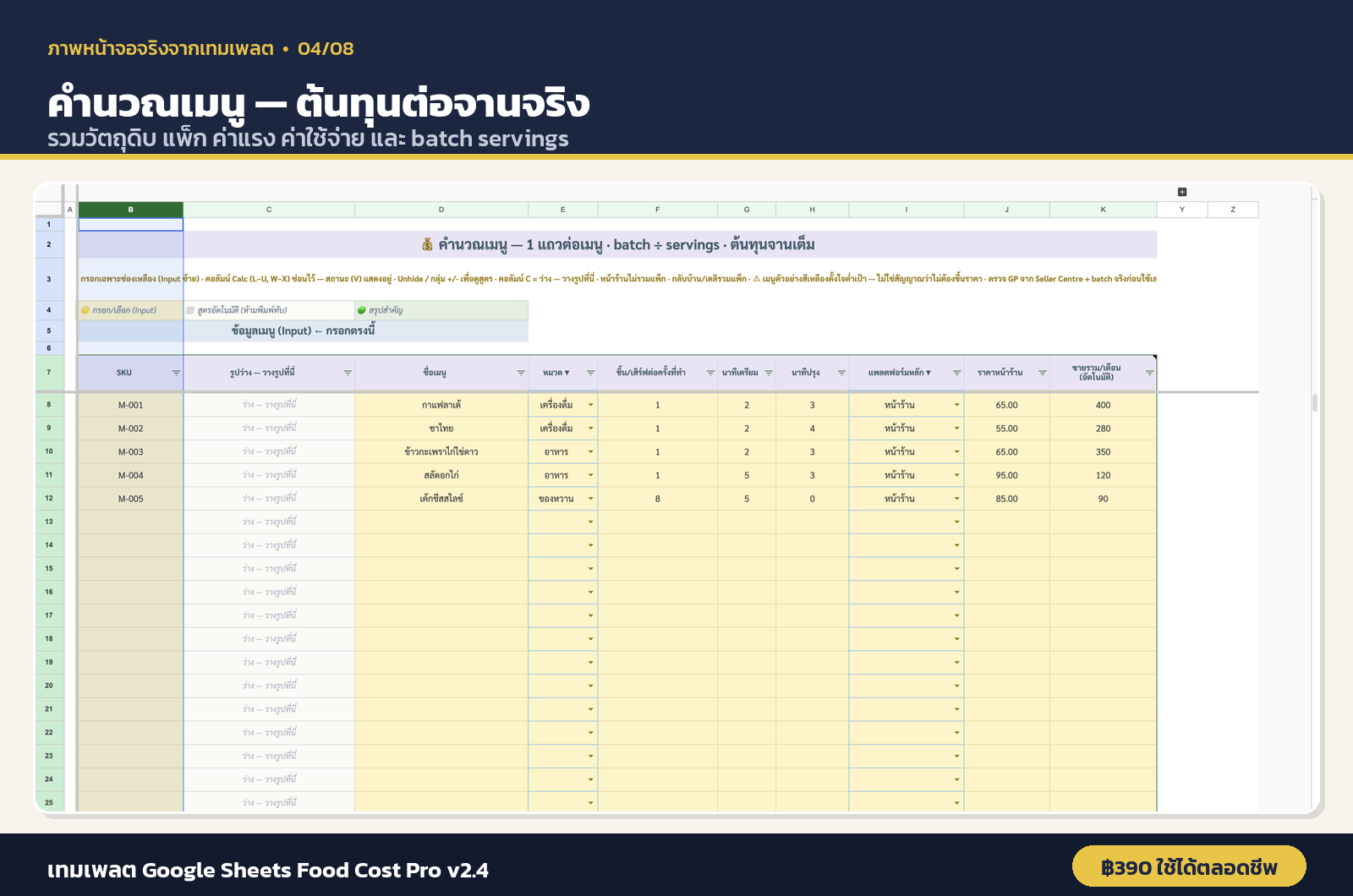Open filter icon on หมวด header
1353x896 pixels.
coord(590,373)
